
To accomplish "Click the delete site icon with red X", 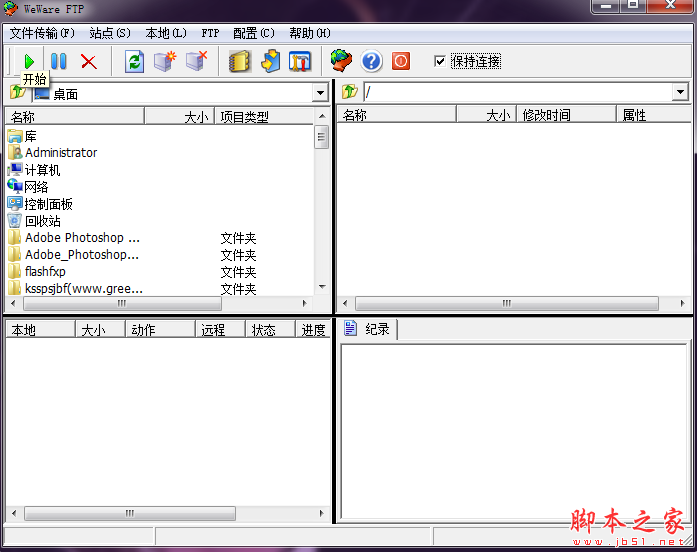I will [x=197, y=61].
